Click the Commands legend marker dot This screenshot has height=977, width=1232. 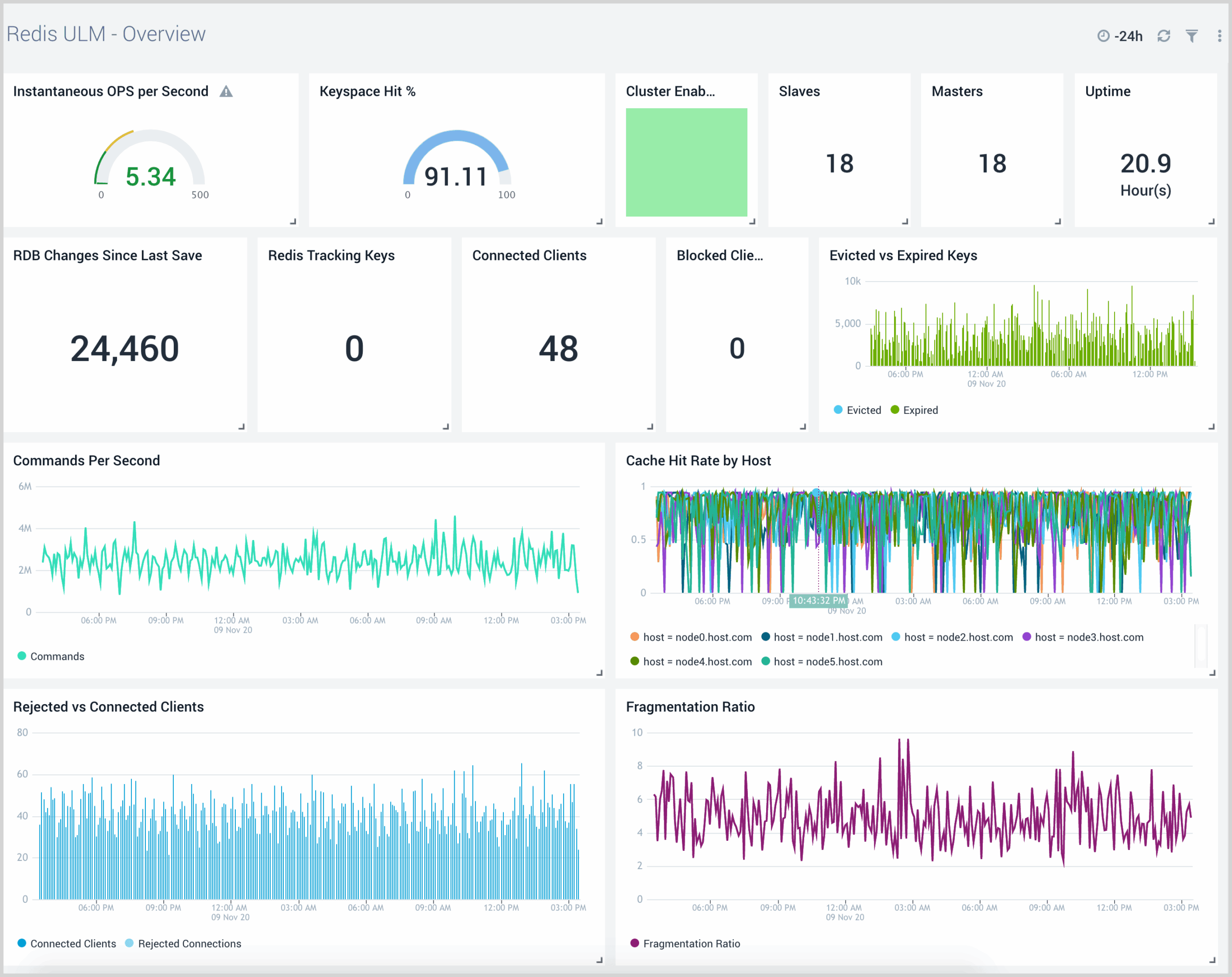pyautogui.click(x=22, y=656)
